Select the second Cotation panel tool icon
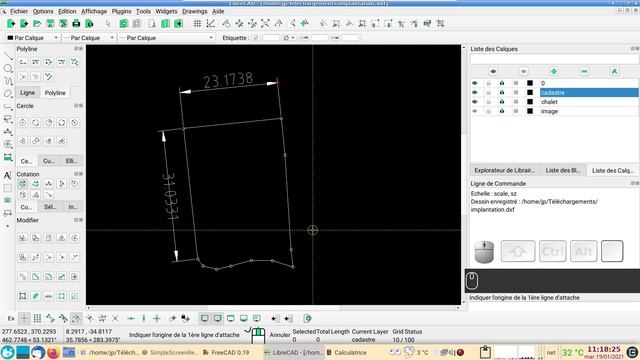Image resolution: width=640 pixels, height=360 pixels. [x=36, y=184]
